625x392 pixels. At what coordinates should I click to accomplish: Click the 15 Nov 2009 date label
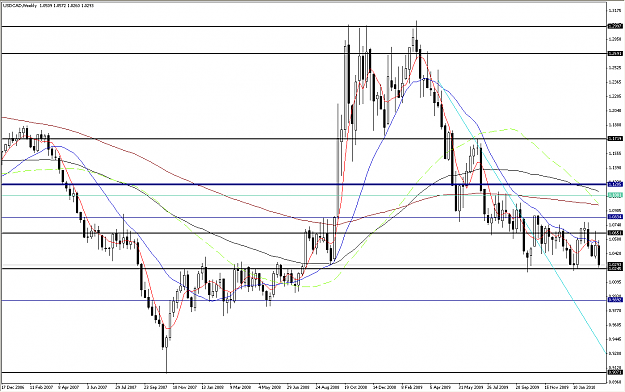(x=556, y=387)
